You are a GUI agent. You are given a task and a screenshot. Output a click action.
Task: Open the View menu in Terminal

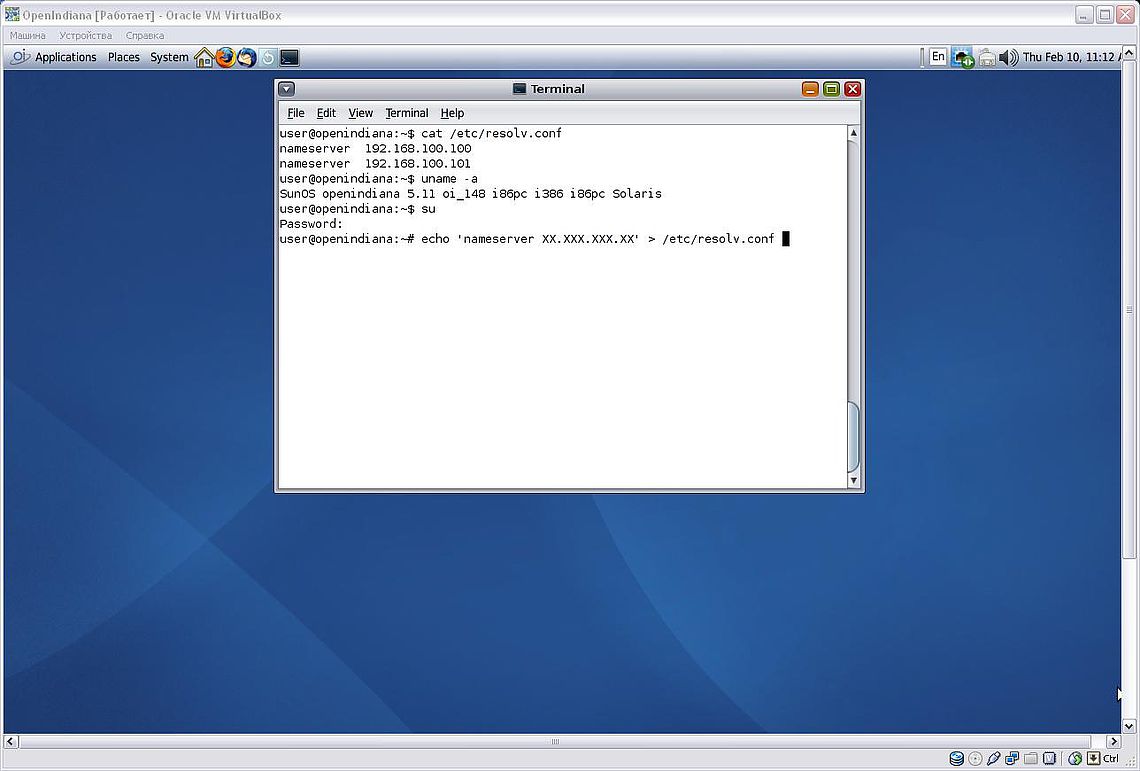360,113
